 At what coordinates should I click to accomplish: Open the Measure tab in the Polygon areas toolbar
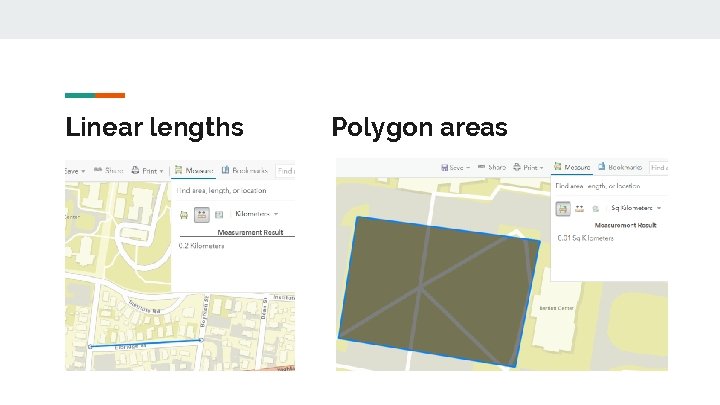pos(572,167)
